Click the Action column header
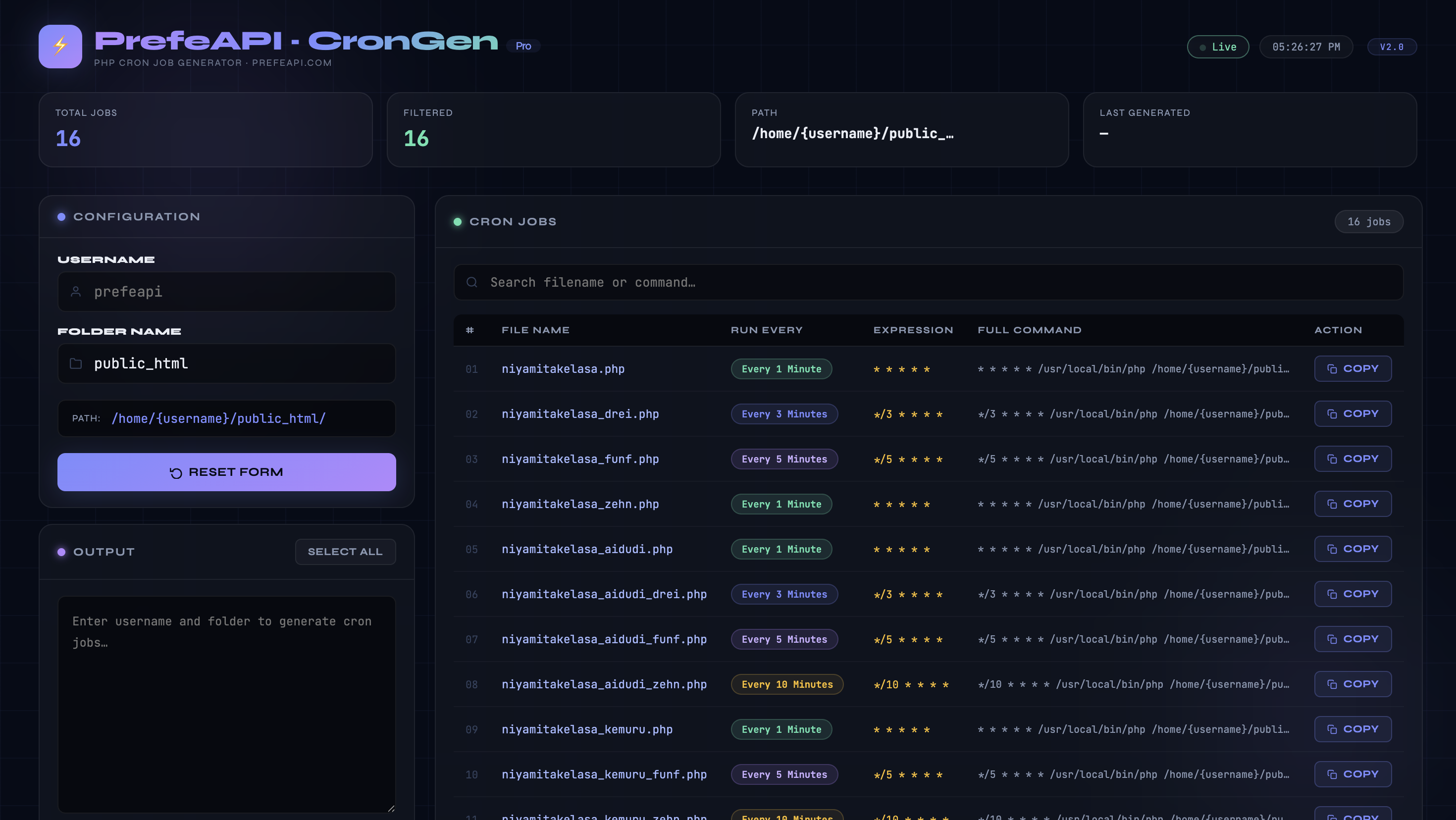This screenshot has width=1456, height=820. [x=1338, y=330]
